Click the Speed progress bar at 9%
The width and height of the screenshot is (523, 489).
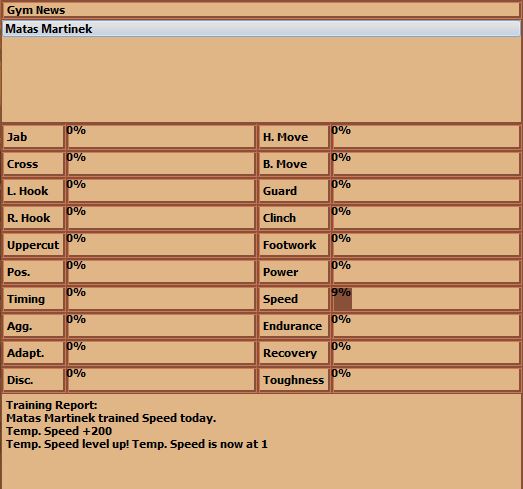tap(426, 299)
